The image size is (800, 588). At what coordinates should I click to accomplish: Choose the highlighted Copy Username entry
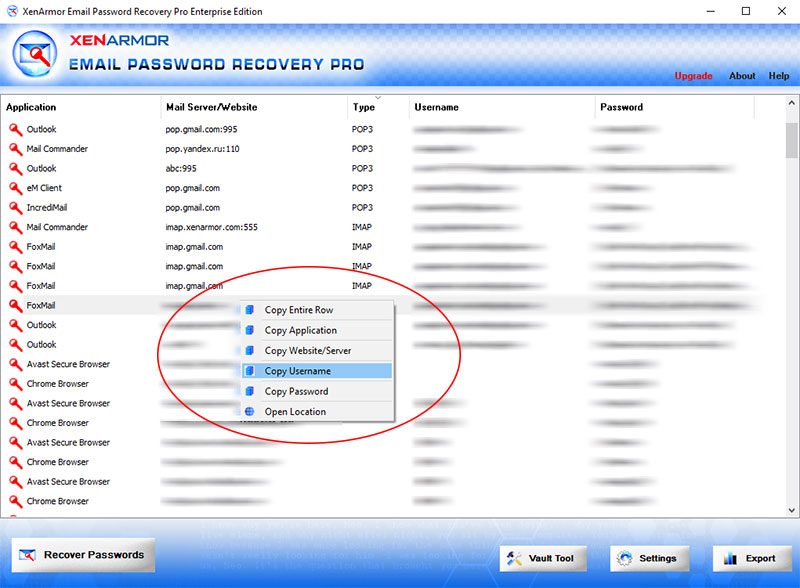(317, 371)
